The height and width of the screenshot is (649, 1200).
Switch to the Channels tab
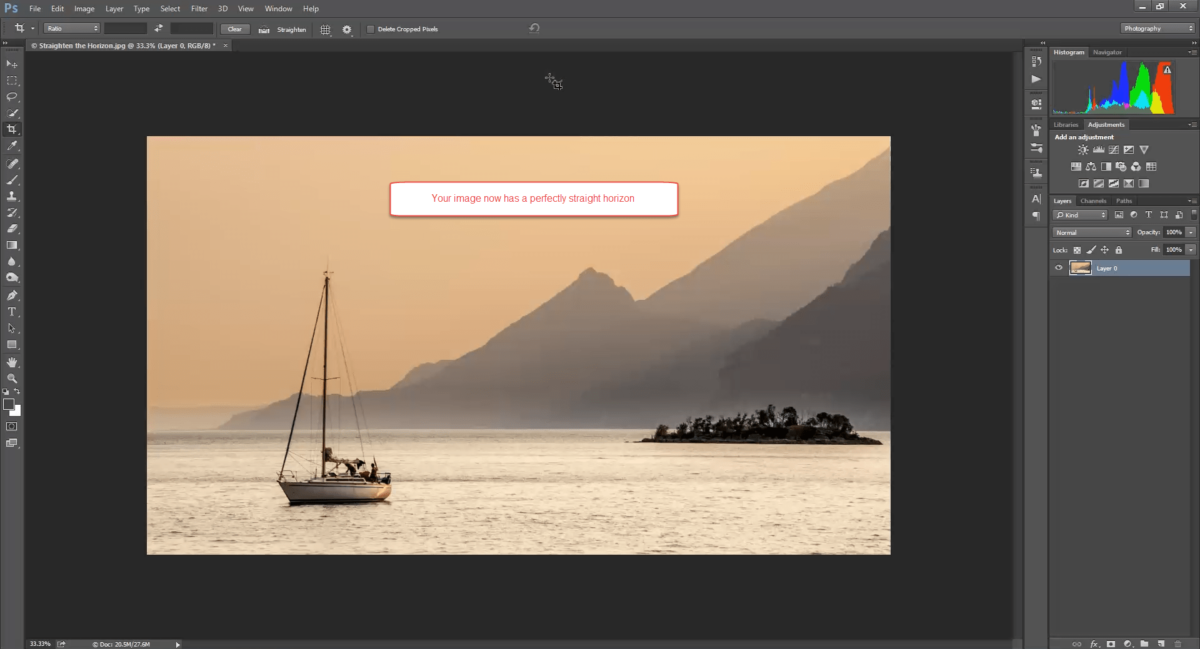[x=1093, y=201]
